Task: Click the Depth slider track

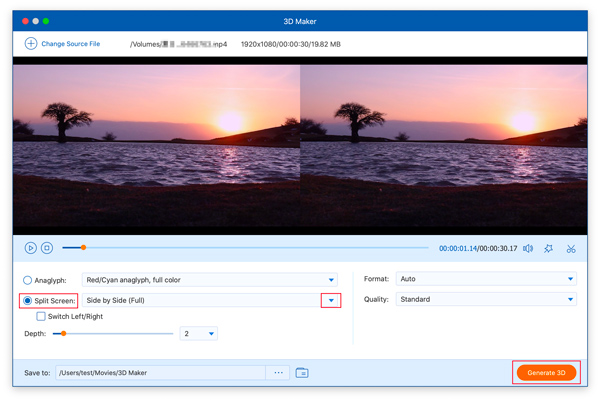Action: (x=120, y=334)
